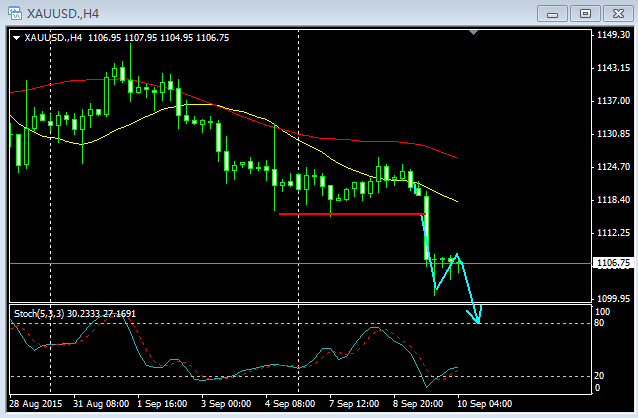Click the 1130.85 price scale value
Viewport: 638px width, 418px height.
tap(613, 134)
